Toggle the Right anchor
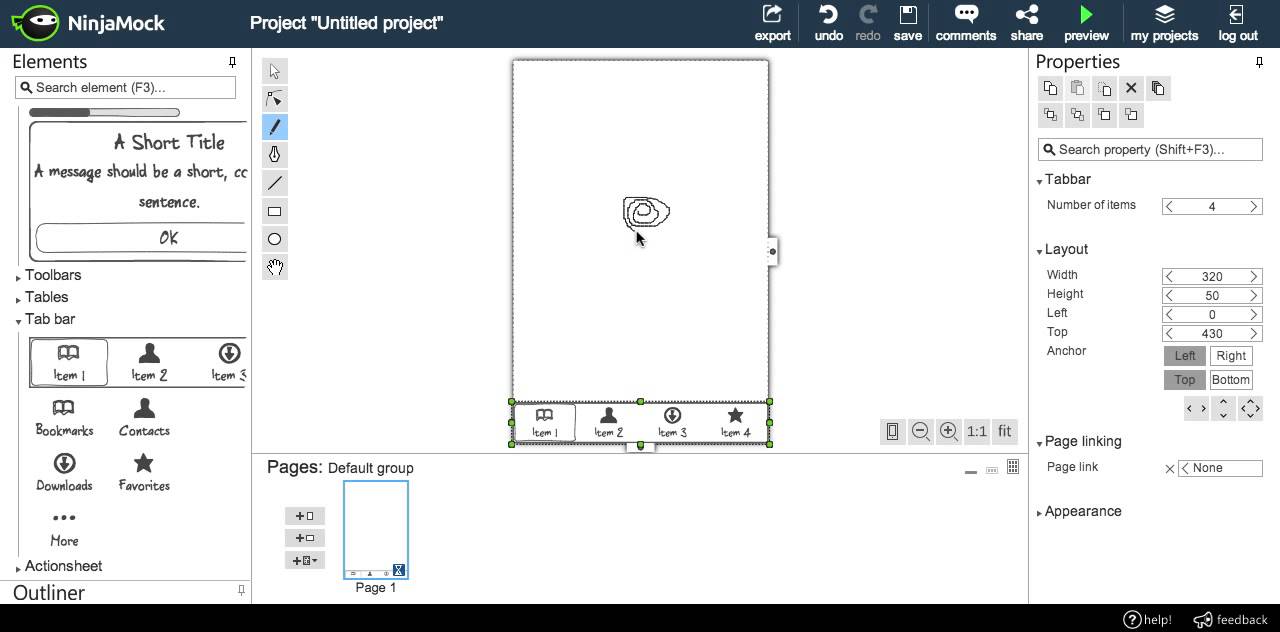This screenshot has height=632, width=1280. click(x=1231, y=356)
